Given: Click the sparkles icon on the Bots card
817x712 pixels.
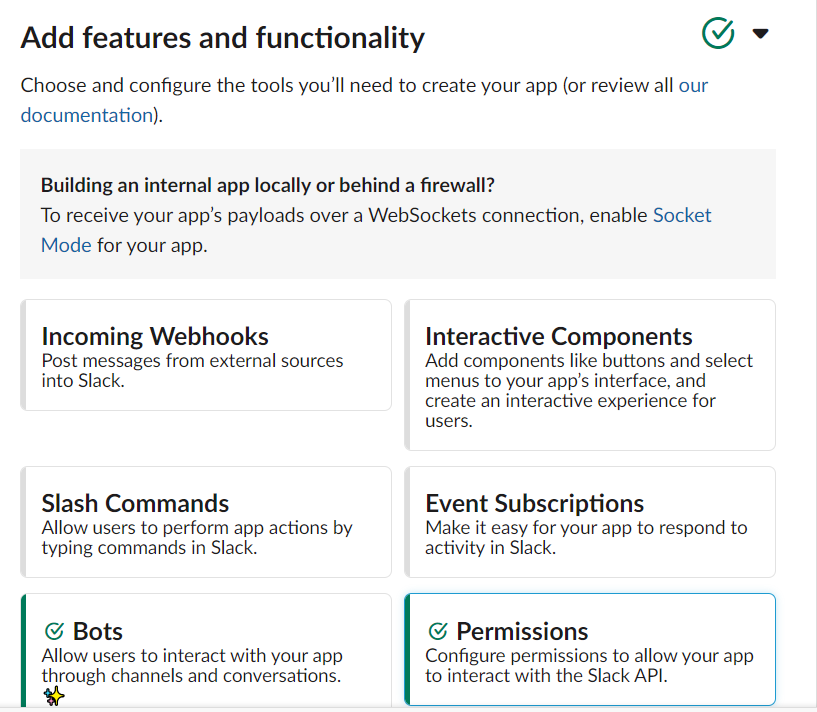Looking at the screenshot, I should 55,697.
